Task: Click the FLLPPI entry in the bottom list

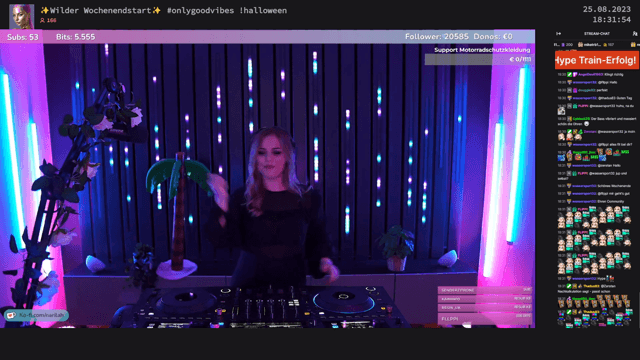Action: click(485, 318)
